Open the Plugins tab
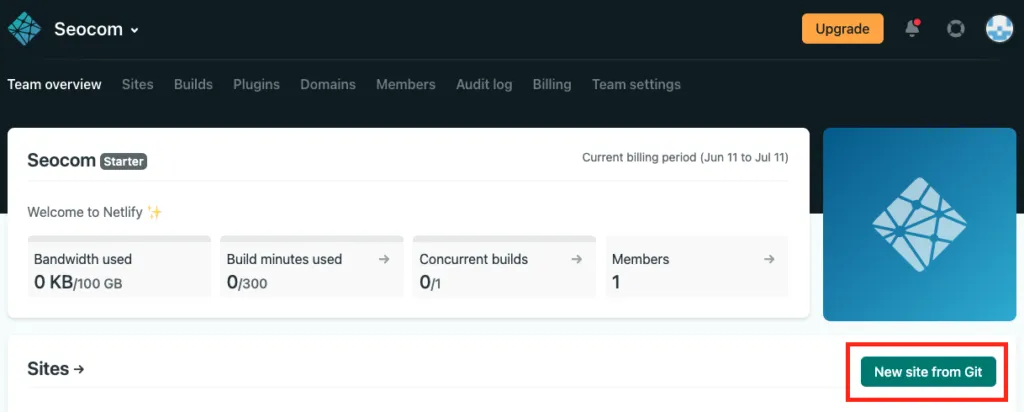Screen dimensions: 1024x412 (x=257, y=84)
